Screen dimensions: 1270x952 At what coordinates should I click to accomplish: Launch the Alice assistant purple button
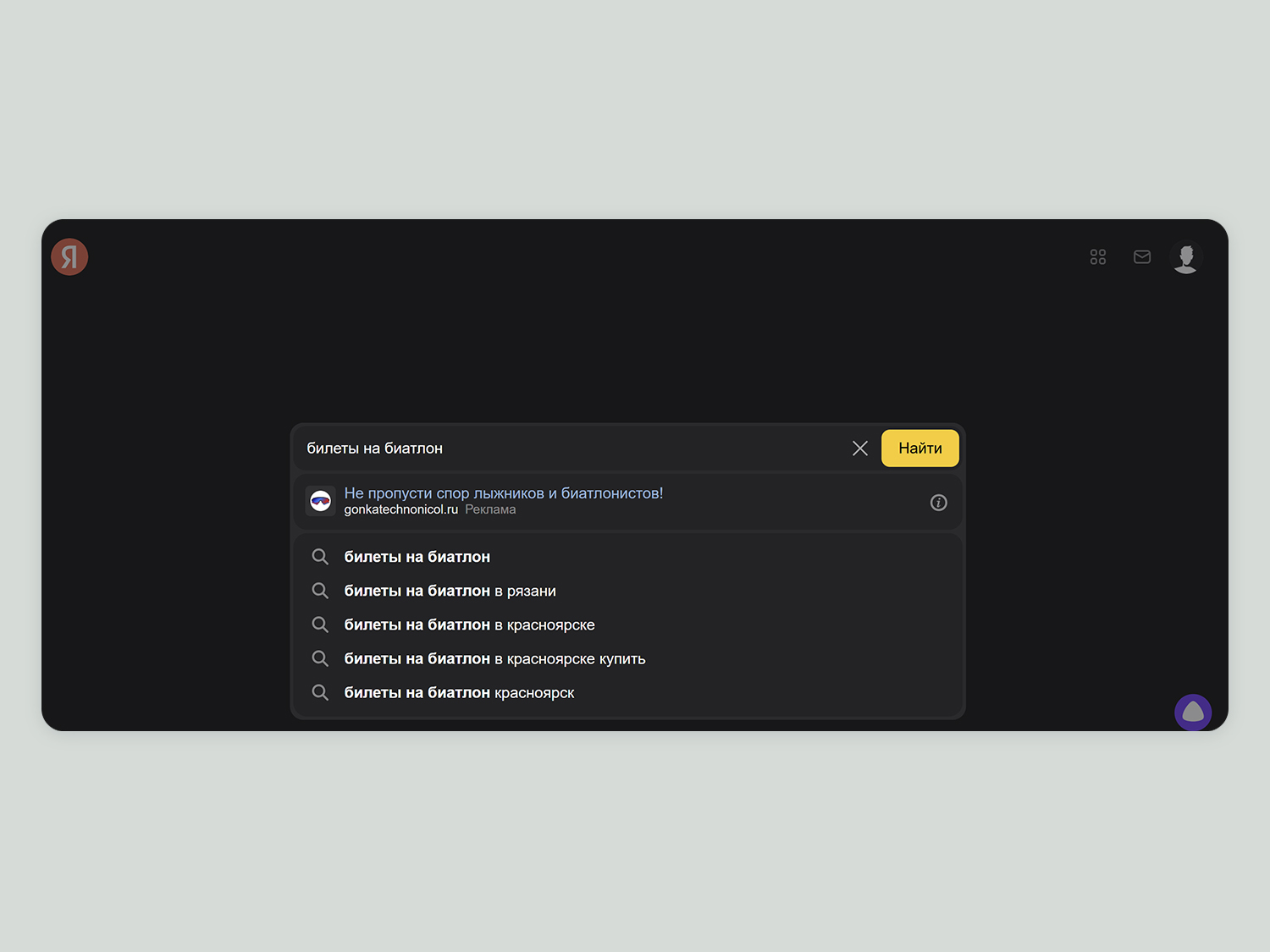pyautogui.click(x=1193, y=712)
